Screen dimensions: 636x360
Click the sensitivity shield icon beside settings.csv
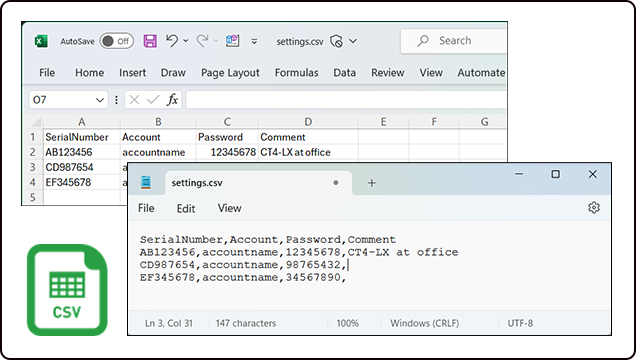(x=336, y=41)
